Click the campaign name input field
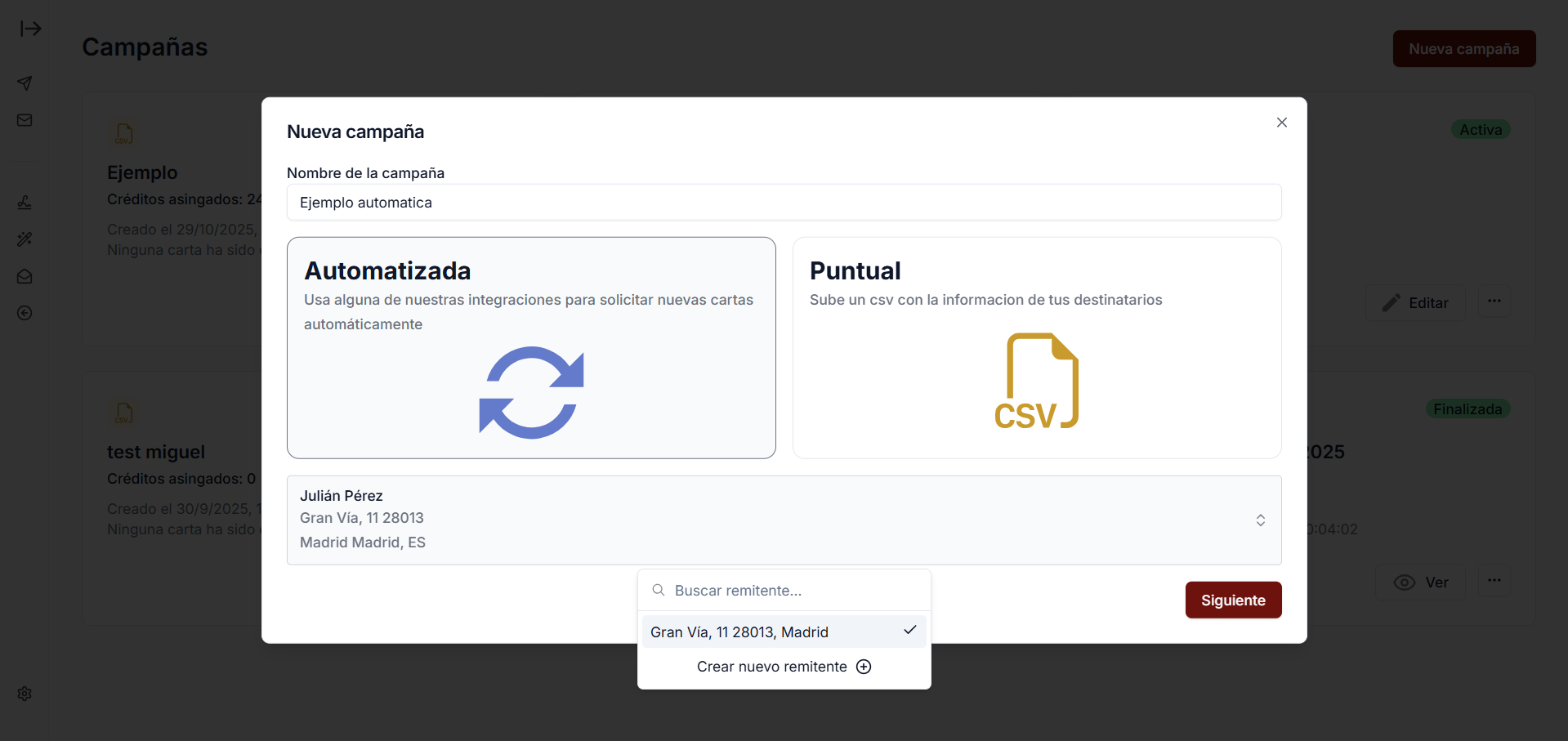Image resolution: width=1568 pixels, height=741 pixels. [x=784, y=202]
